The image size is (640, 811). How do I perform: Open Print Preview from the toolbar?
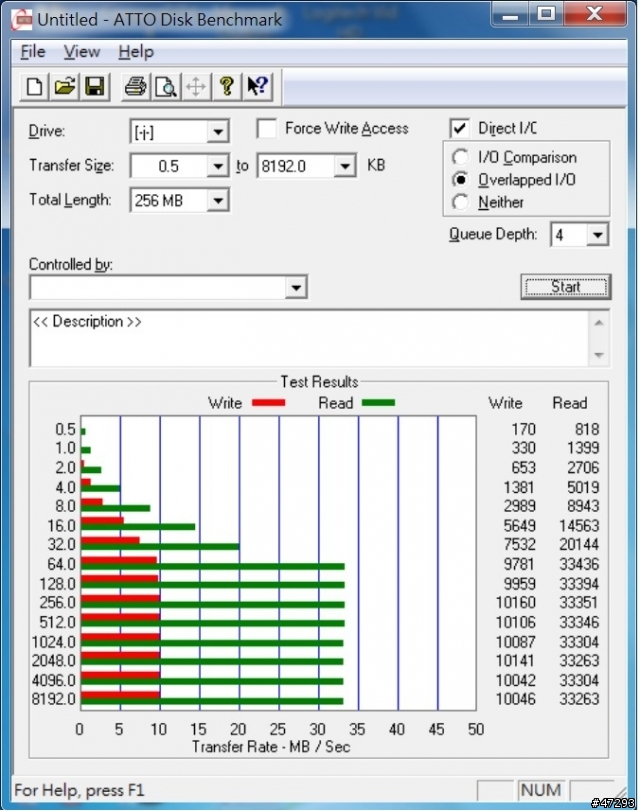(x=166, y=86)
